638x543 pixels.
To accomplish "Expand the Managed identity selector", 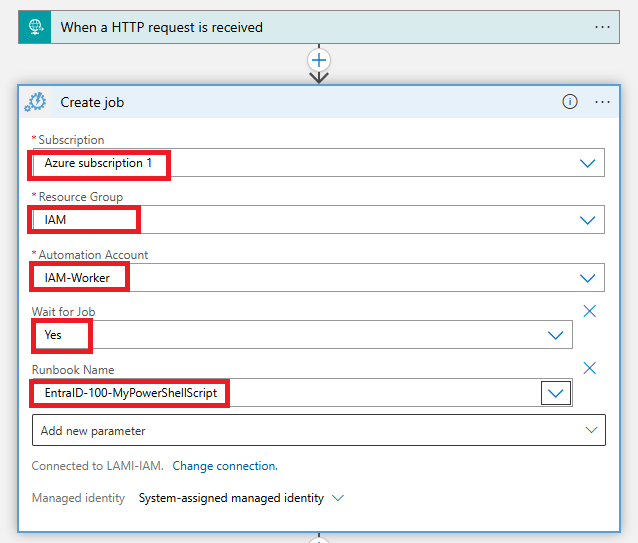I will 338,498.
